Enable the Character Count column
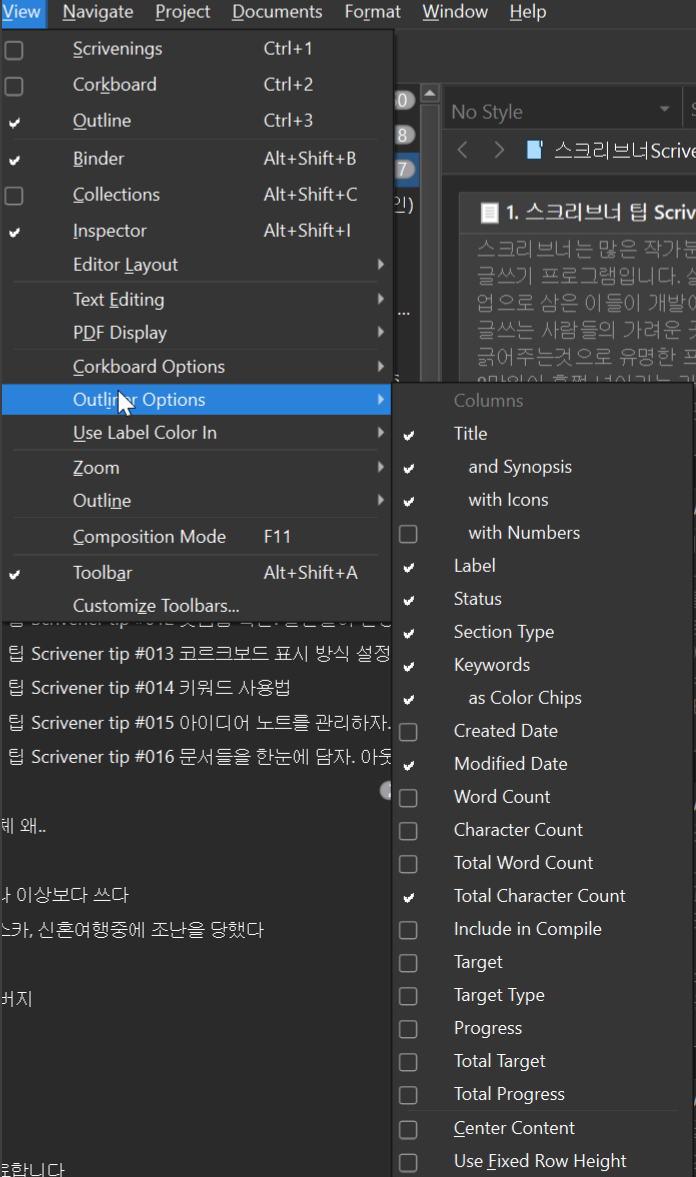The height and width of the screenshot is (1177, 696). 408,831
